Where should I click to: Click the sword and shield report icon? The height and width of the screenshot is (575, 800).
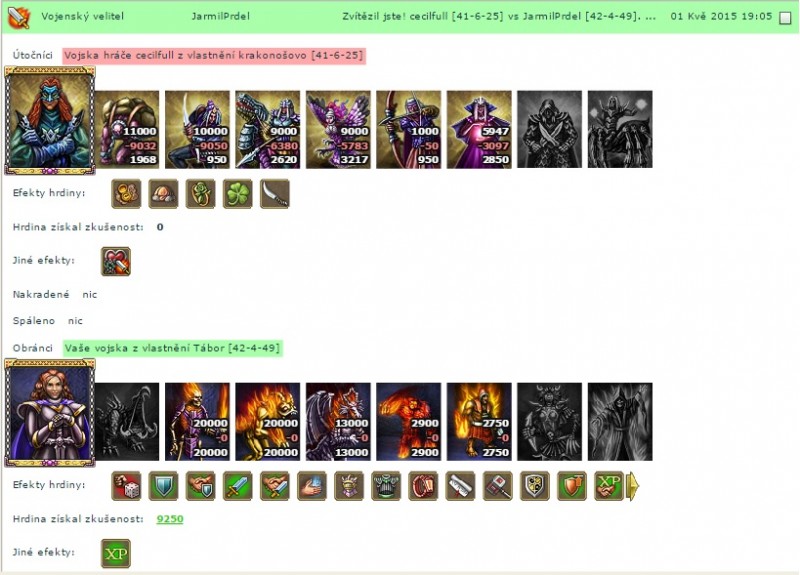tap(19, 17)
